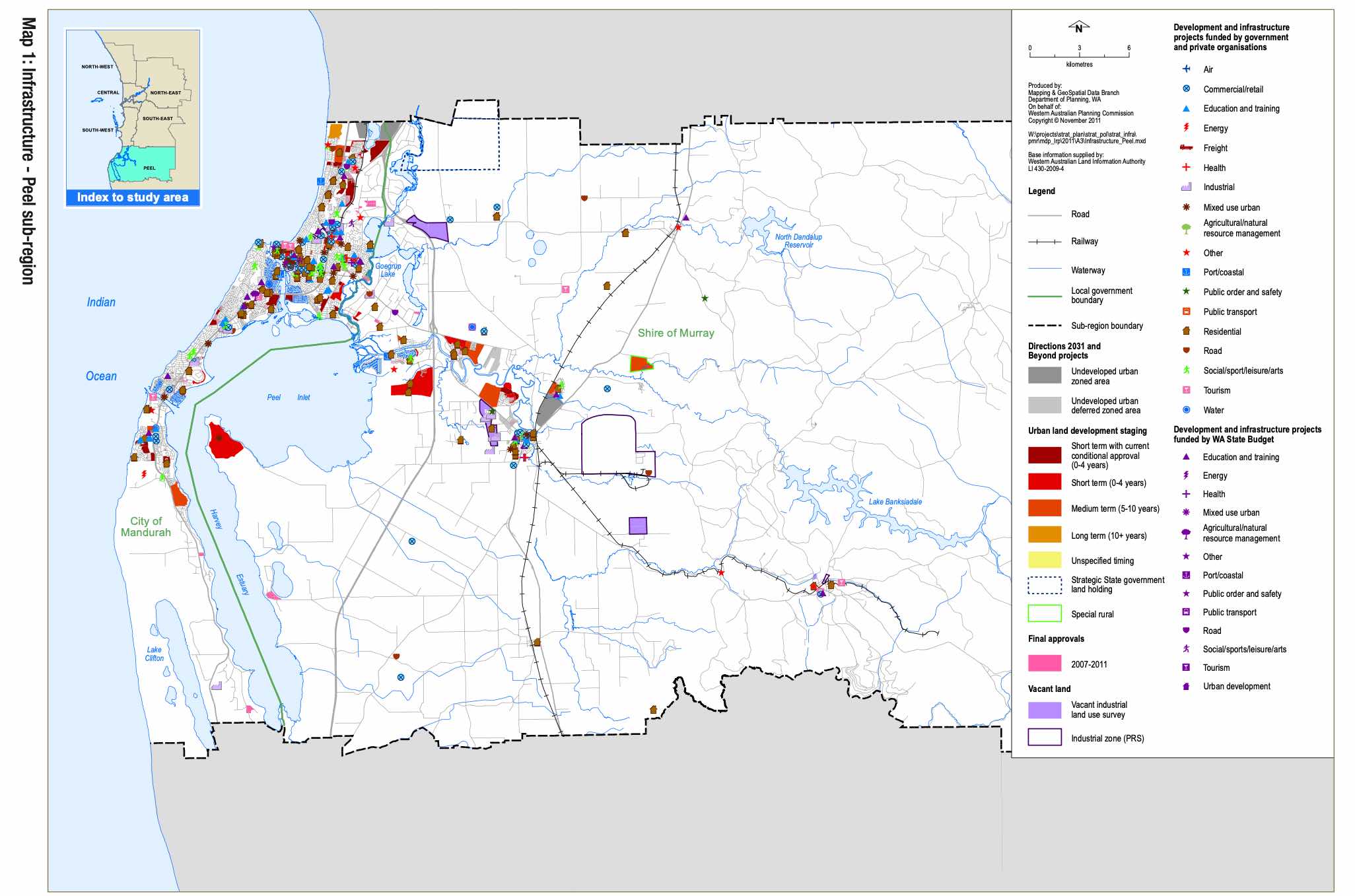This screenshot has width=1355, height=896.
Task: Click the Lake Banksiadale label on map
Action: 895,502
